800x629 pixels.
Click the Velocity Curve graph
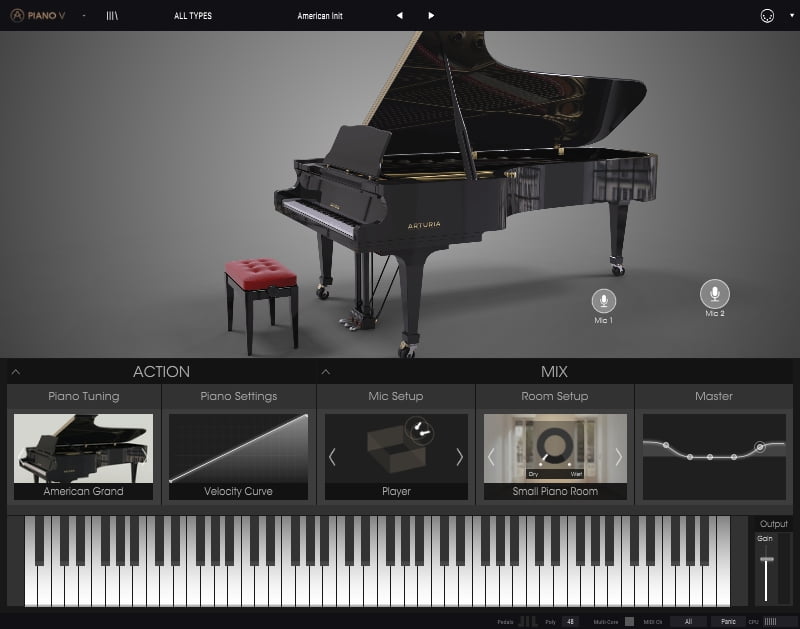[x=238, y=448]
